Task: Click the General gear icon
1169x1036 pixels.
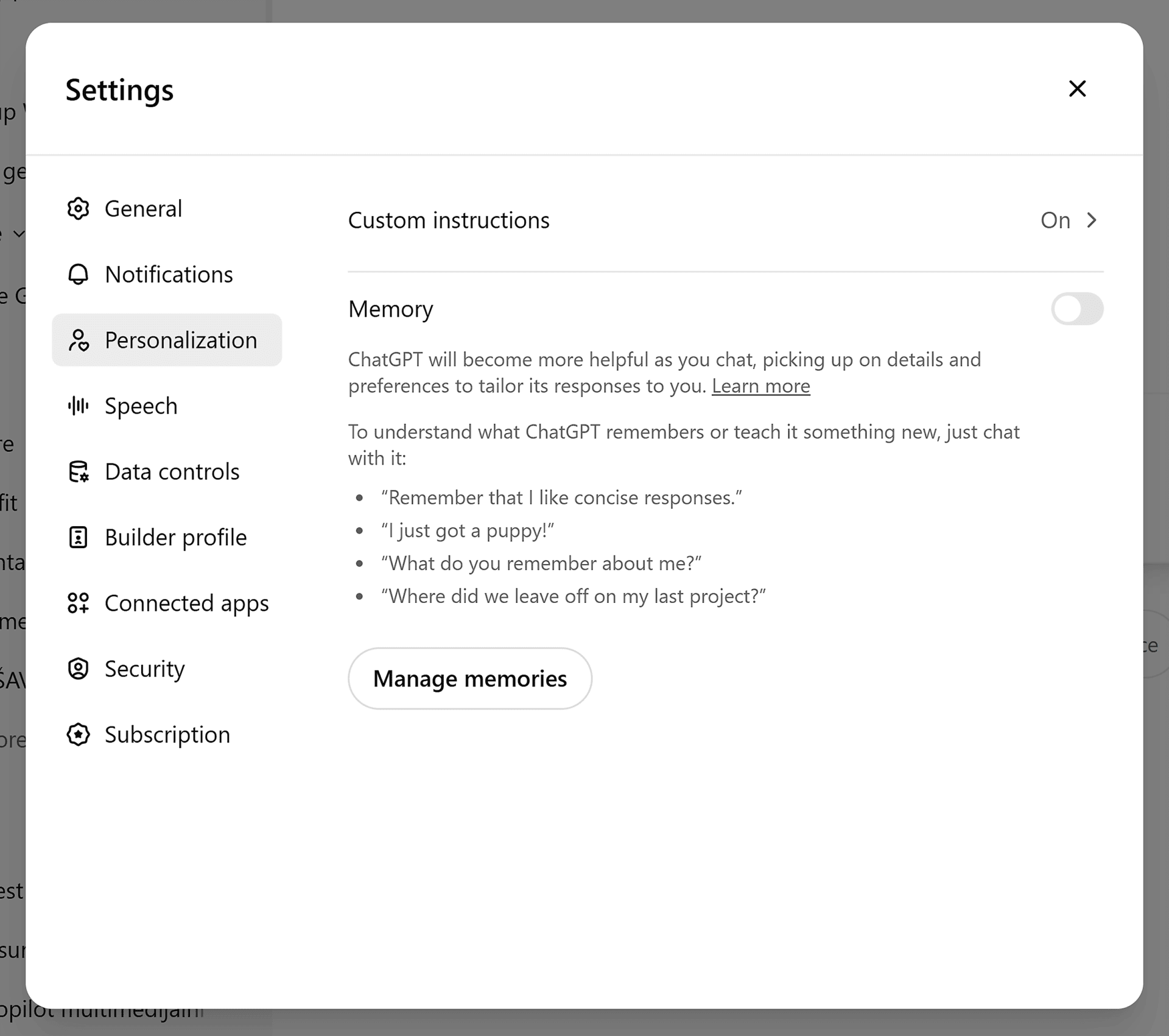Action: tap(78, 209)
